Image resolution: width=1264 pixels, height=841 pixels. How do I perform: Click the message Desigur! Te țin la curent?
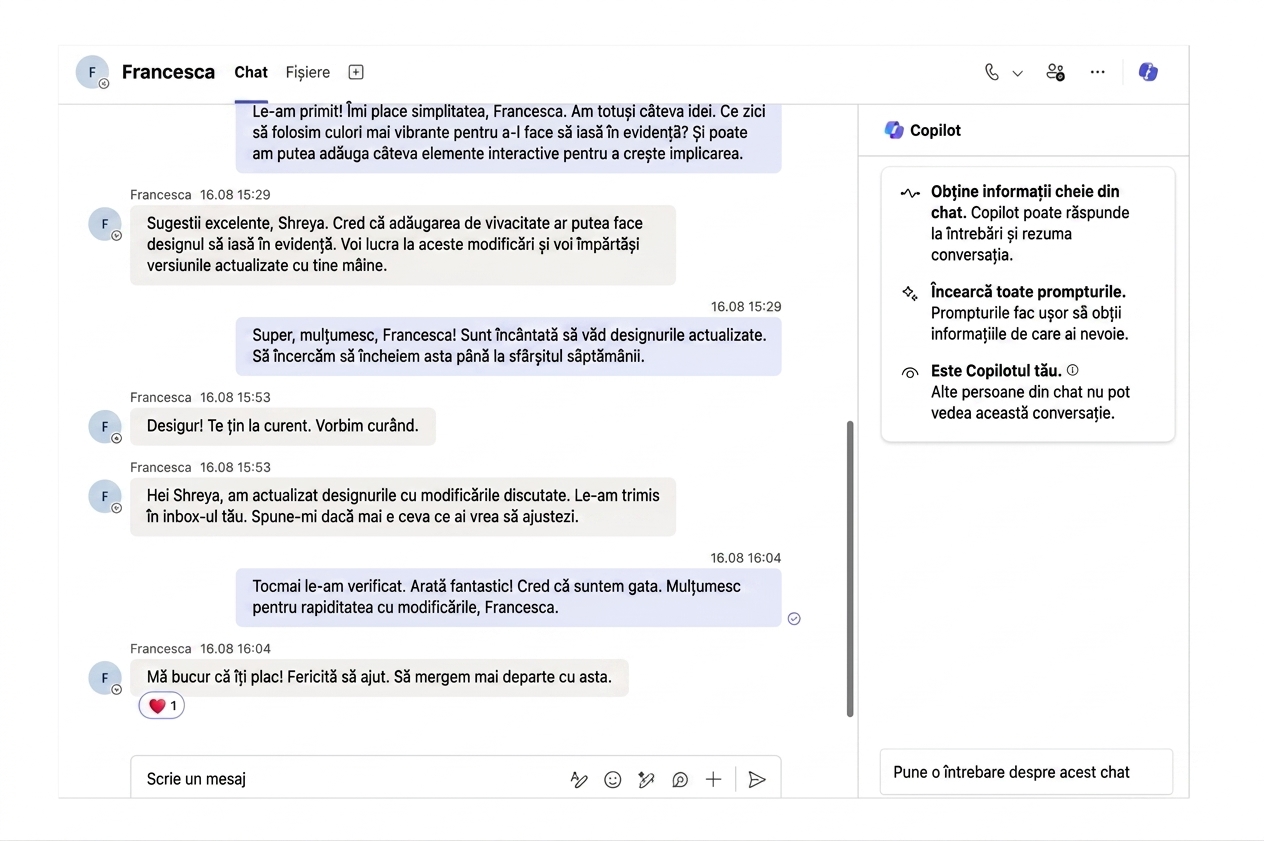[283, 426]
